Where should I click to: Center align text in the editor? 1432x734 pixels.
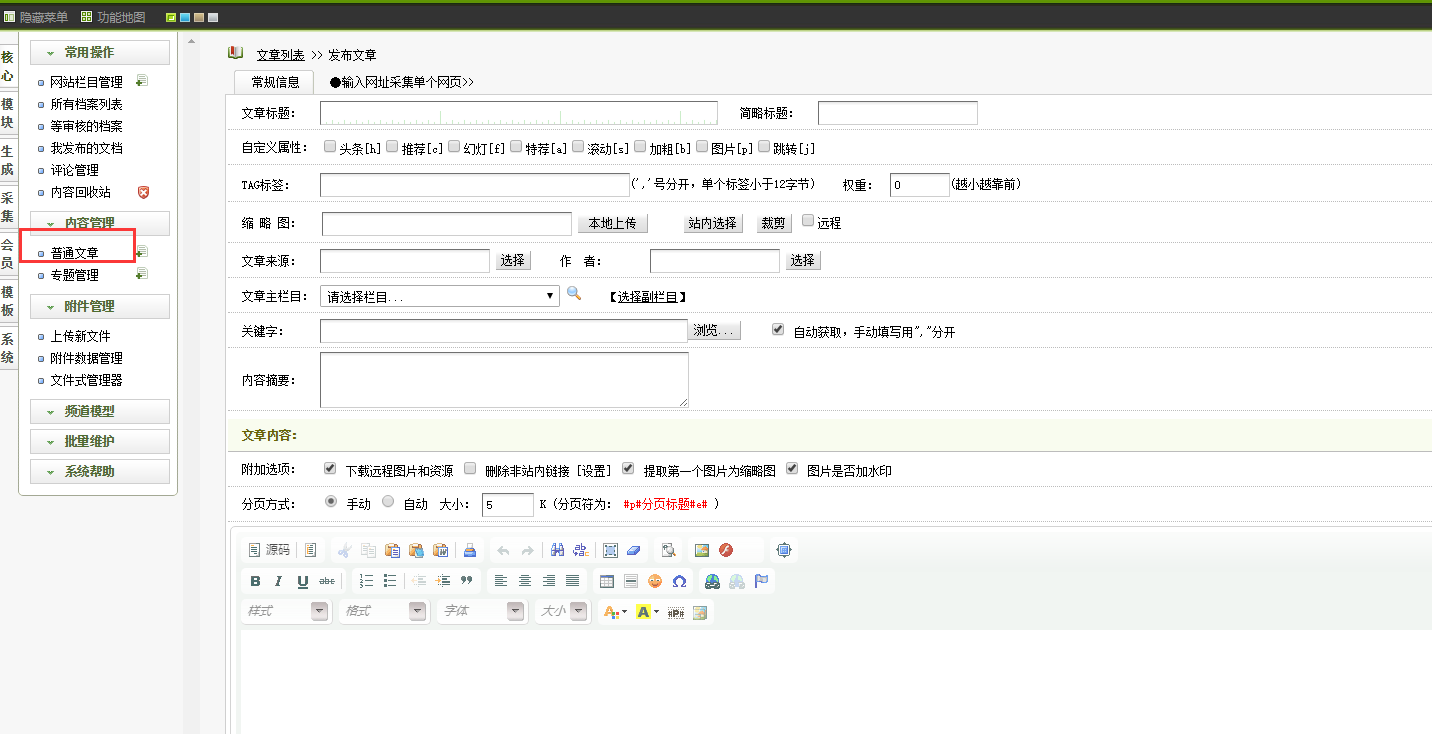pos(524,581)
